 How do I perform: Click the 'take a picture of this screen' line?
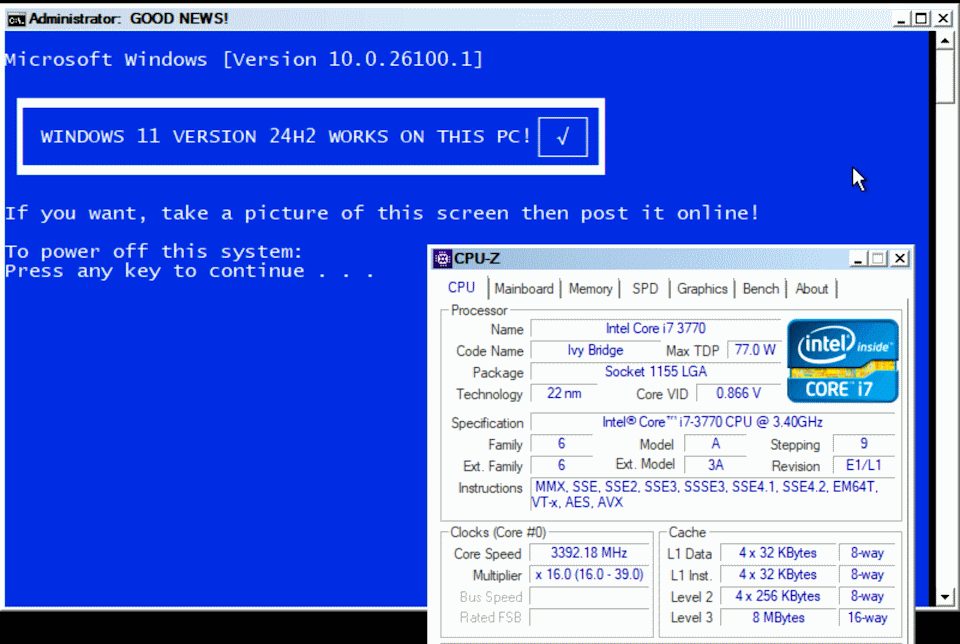tap(382, 213)
